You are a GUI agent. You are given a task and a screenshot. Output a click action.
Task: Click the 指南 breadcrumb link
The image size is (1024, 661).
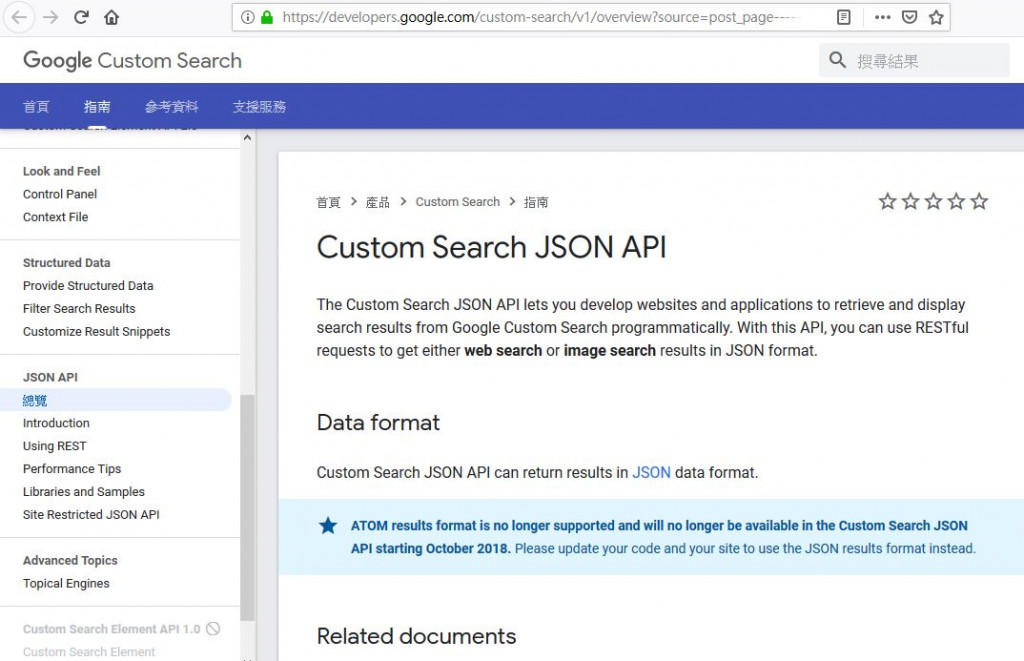point(536,202)
